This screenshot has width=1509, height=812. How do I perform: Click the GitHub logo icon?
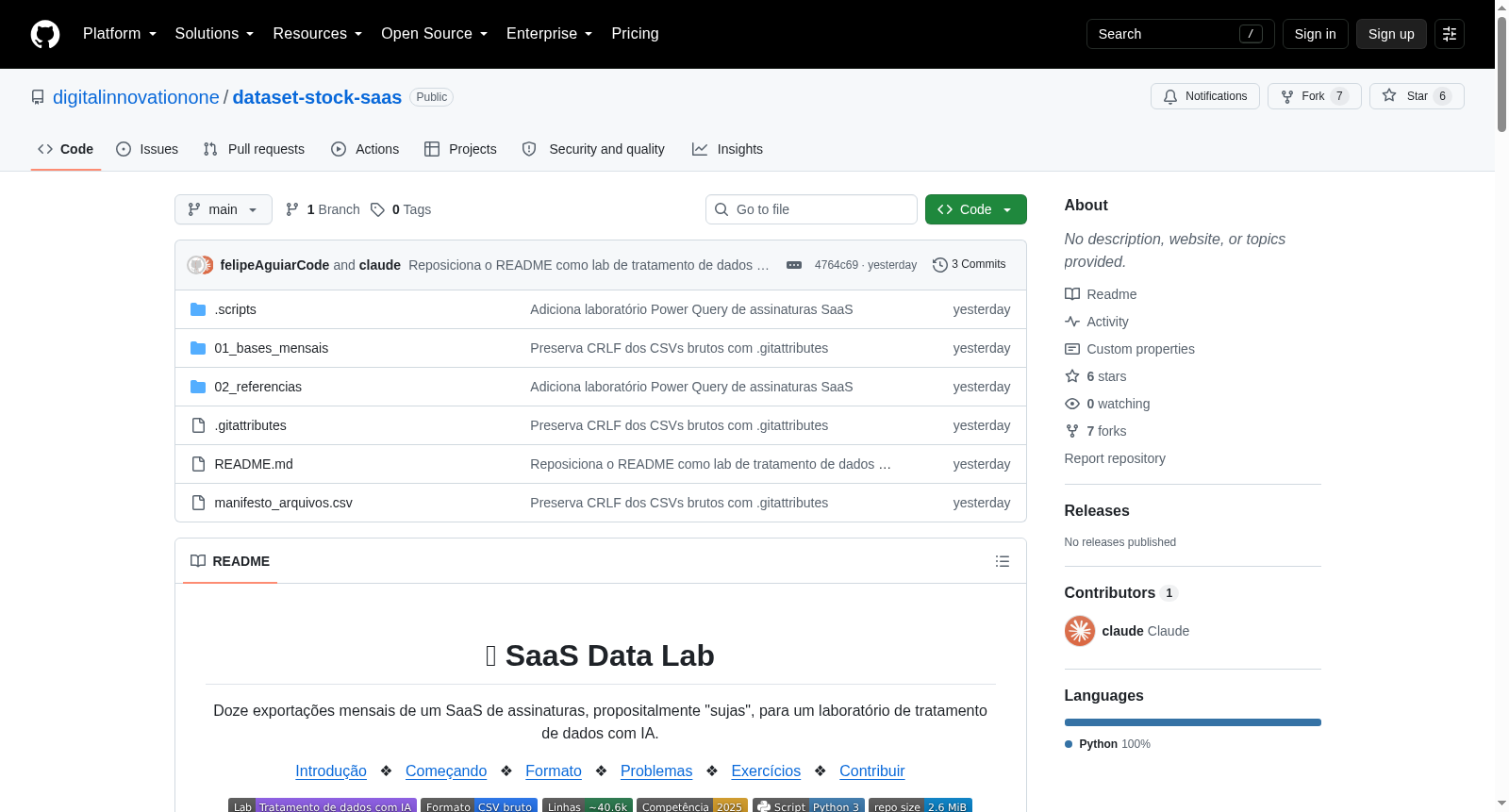45,34
